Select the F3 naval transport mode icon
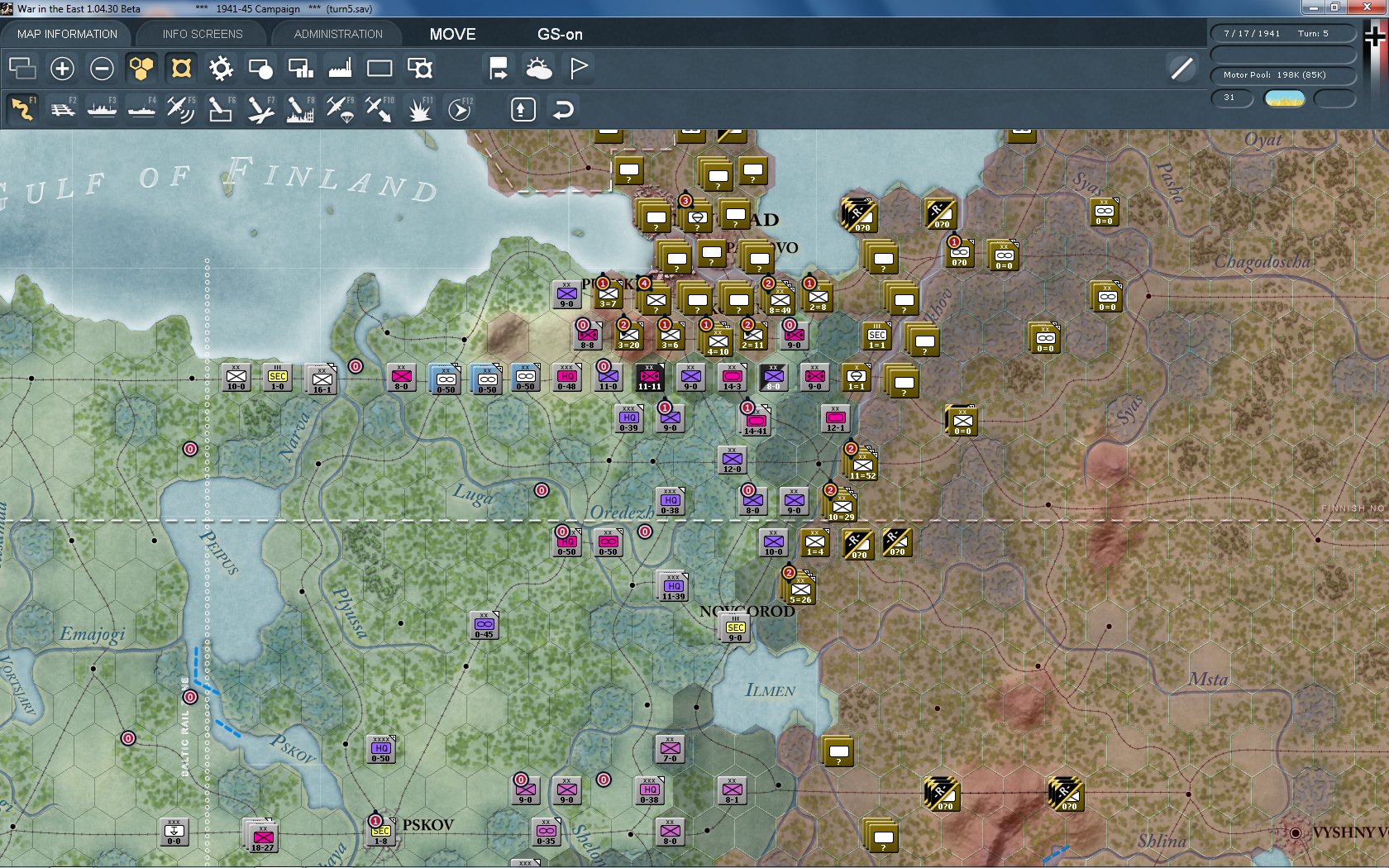The width and height of the screenshot is (1389, 868). click(102, 109)
